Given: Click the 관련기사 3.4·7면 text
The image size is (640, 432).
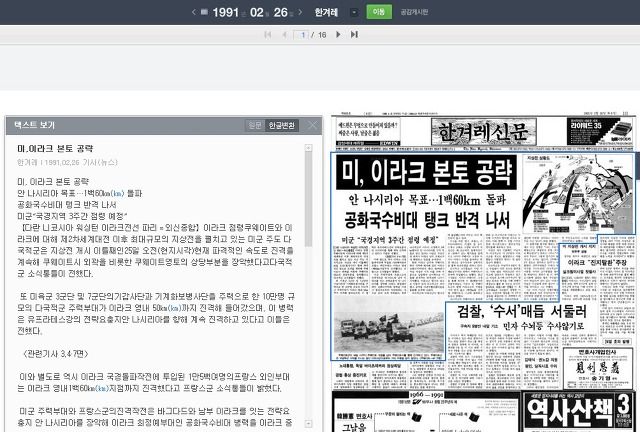Looking at the screenshot, I should pos(56,353).
